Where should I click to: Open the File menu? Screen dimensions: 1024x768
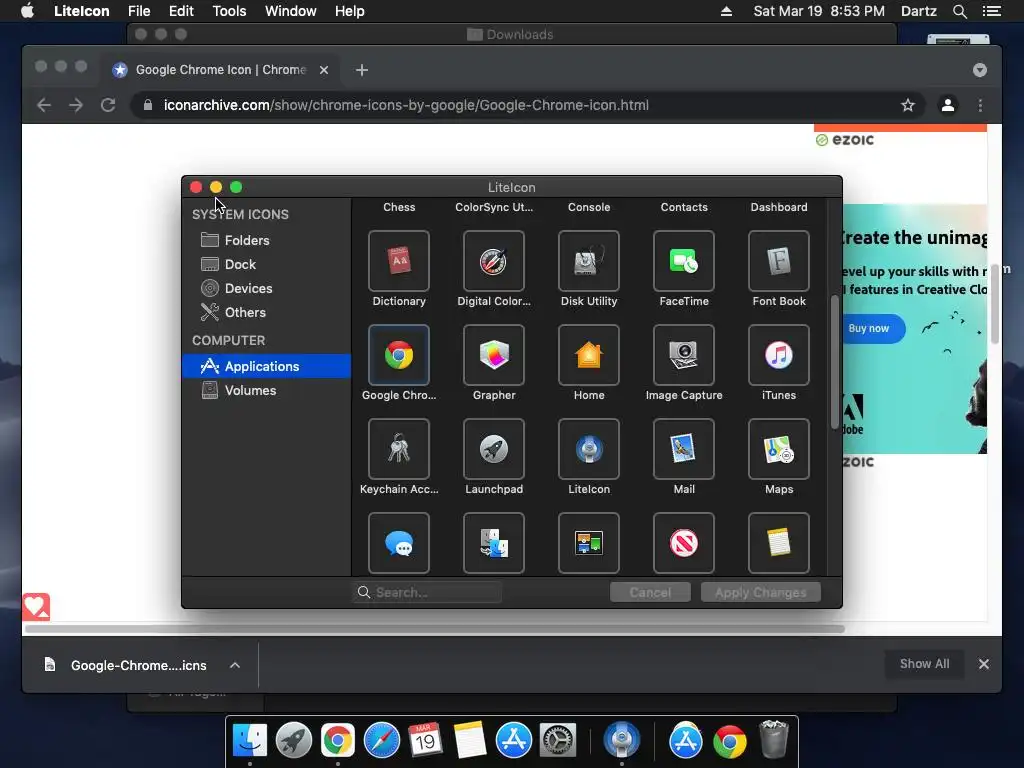pyautogui.click(x=138, y=11)
